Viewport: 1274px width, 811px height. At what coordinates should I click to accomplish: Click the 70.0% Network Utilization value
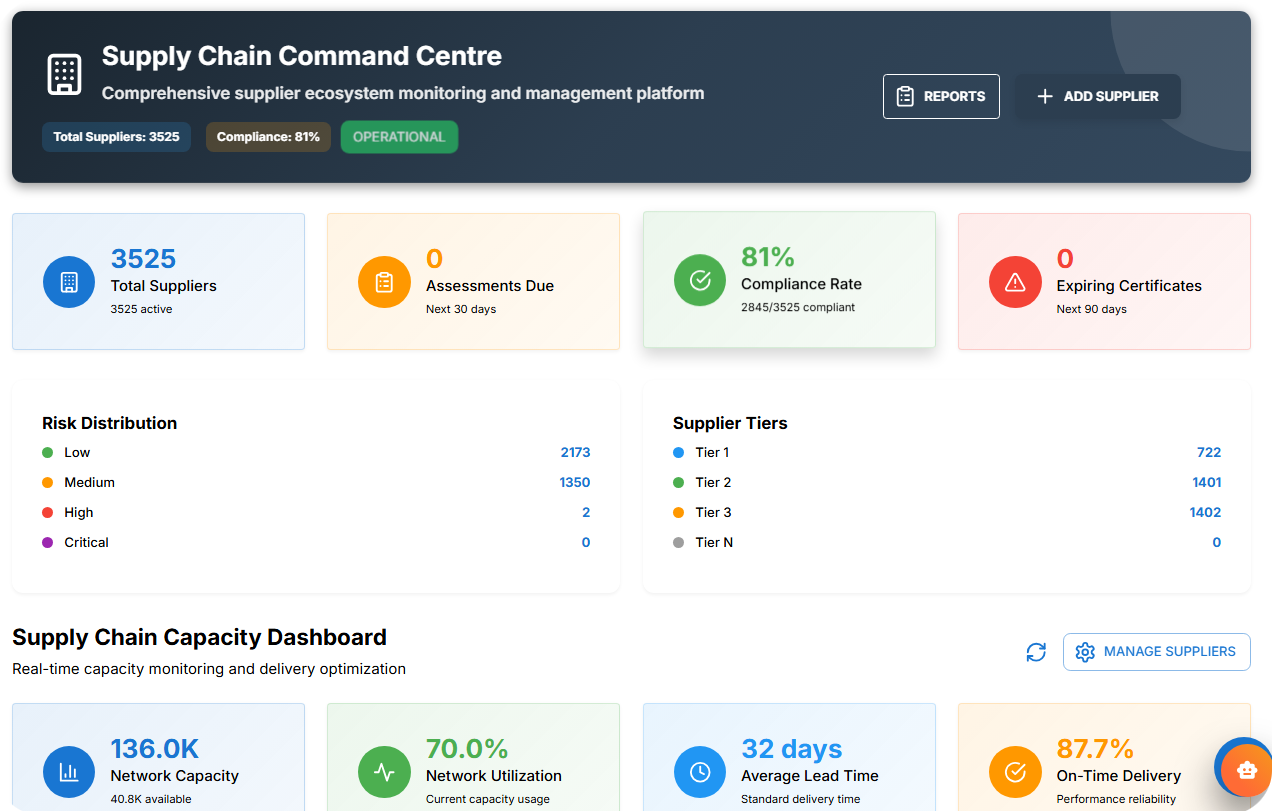click(467, 749)
